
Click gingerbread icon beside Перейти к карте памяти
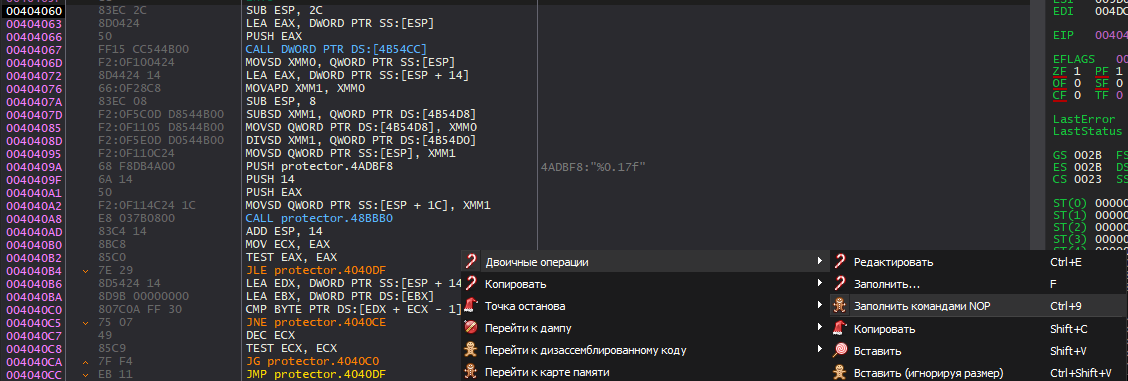click(x=470, y=372)
